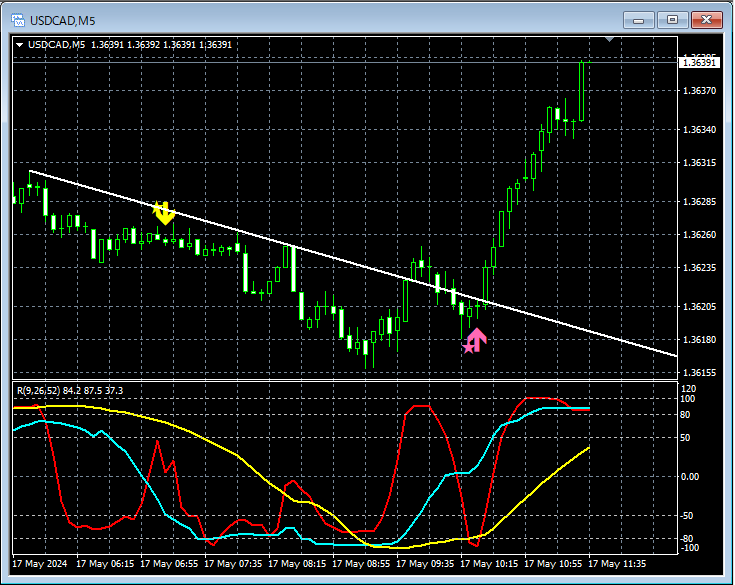The height and width of the screenshot is (585, 735).
Task: Click the 1.36285 price scale label
Action: coord(698,202)
